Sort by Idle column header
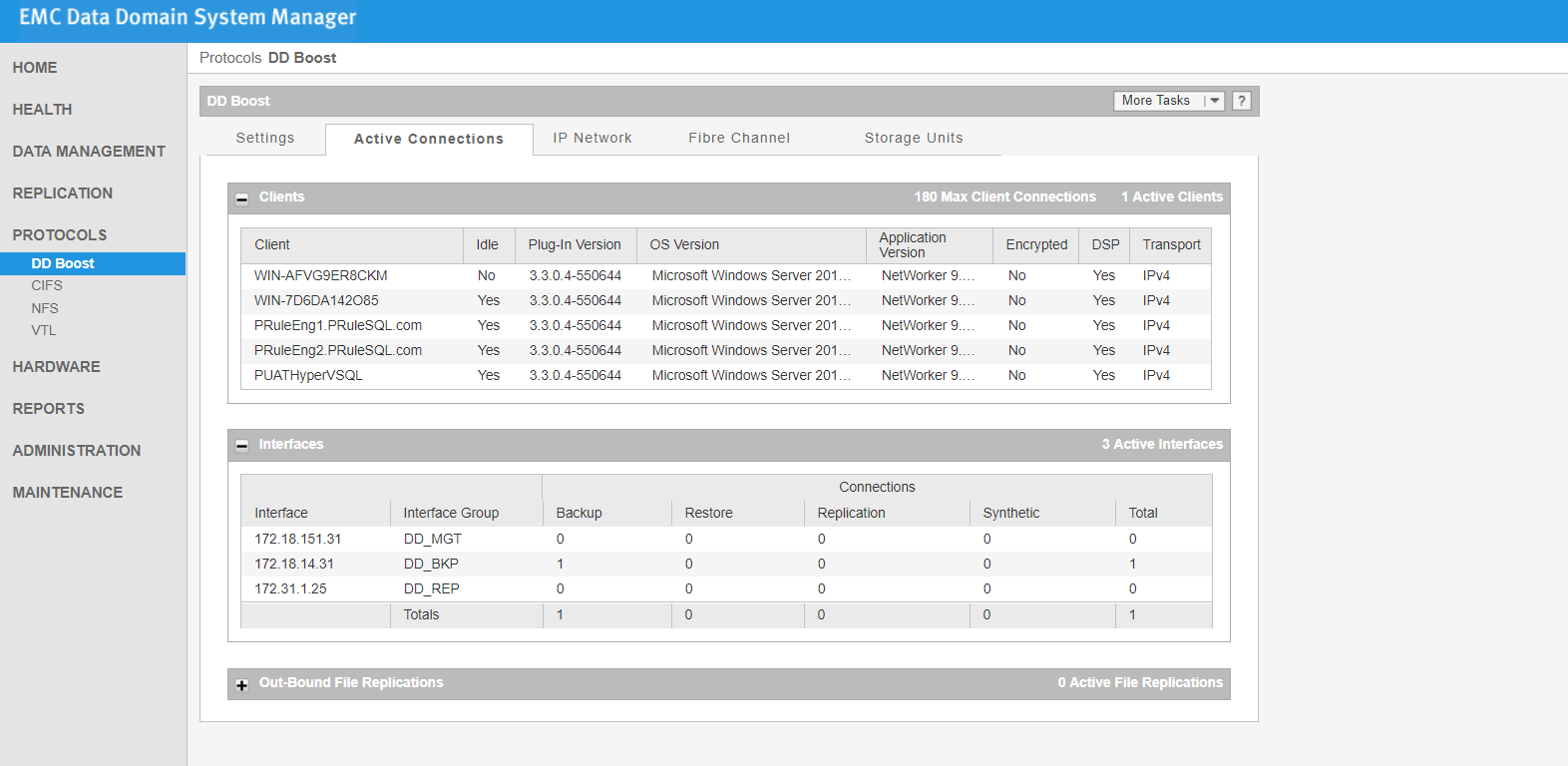 click(x=489, y=245)
